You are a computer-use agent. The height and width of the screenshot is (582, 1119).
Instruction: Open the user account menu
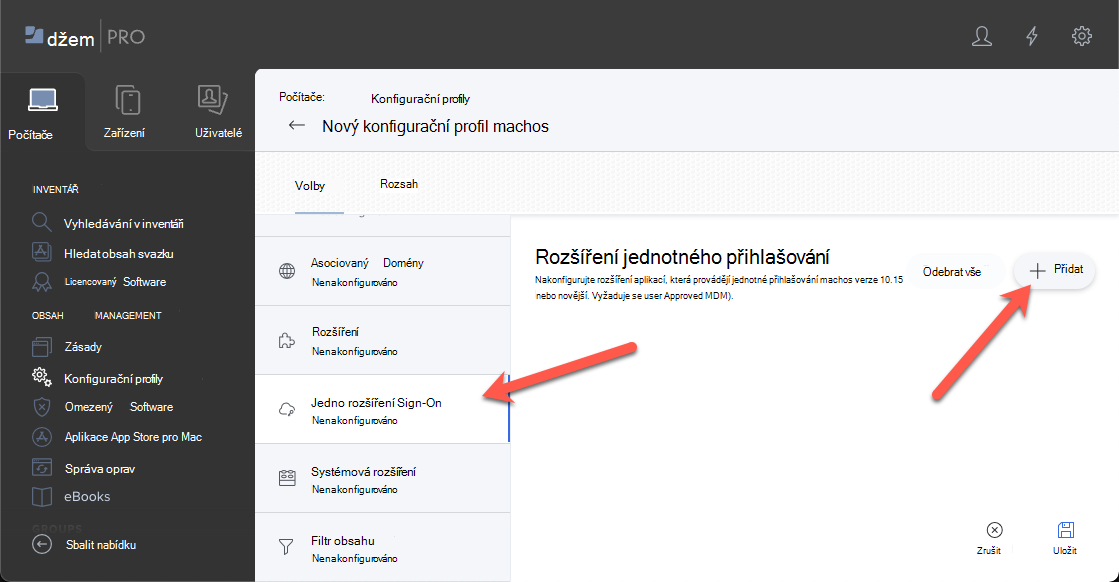click(982, 36)
